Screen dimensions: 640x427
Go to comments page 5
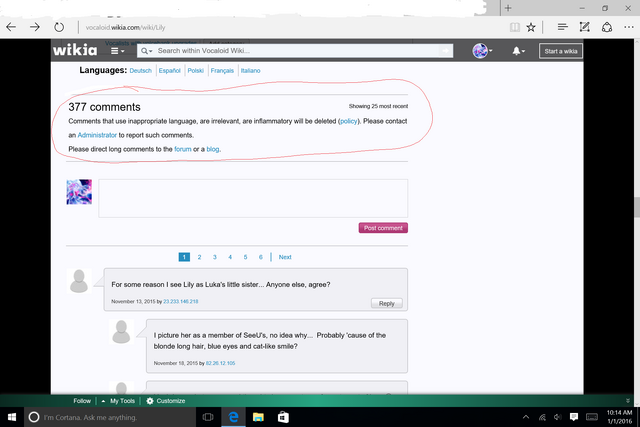pyautogui.click(x=245, y=257)
